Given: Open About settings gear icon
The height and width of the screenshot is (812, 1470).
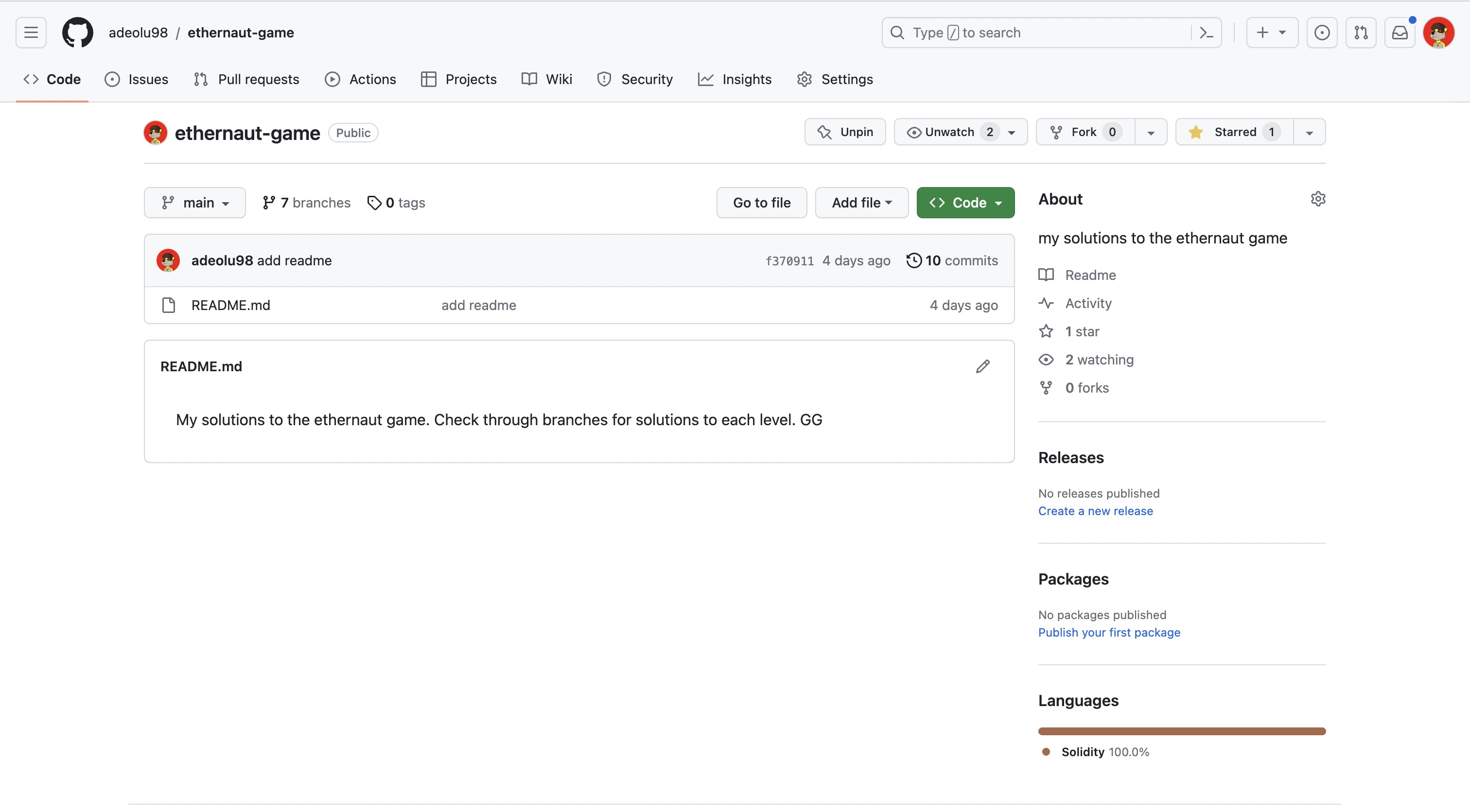Looking at the screenshot, I should pos(1318,199).
